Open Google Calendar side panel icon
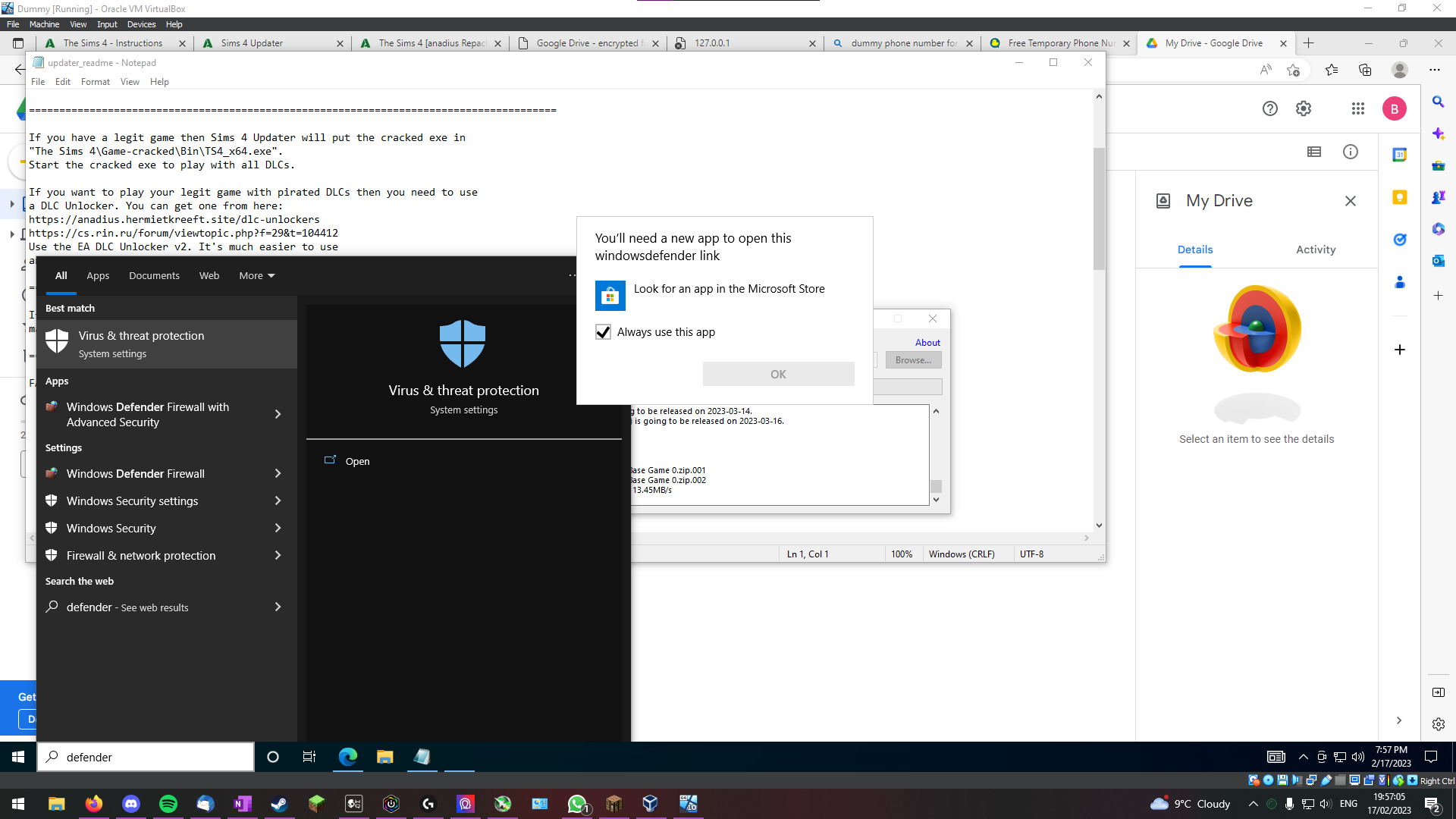1456x819 pixels. coord(1400,155)
